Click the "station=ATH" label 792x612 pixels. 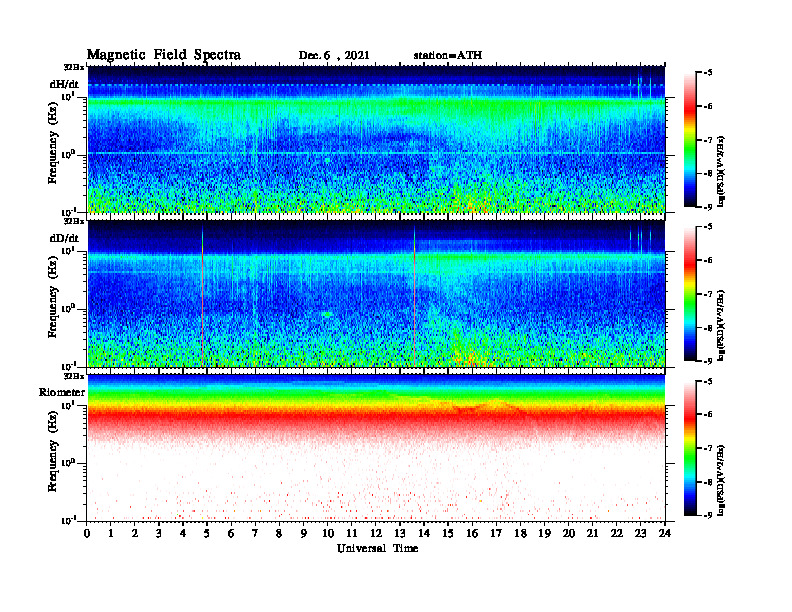point(448,56)
